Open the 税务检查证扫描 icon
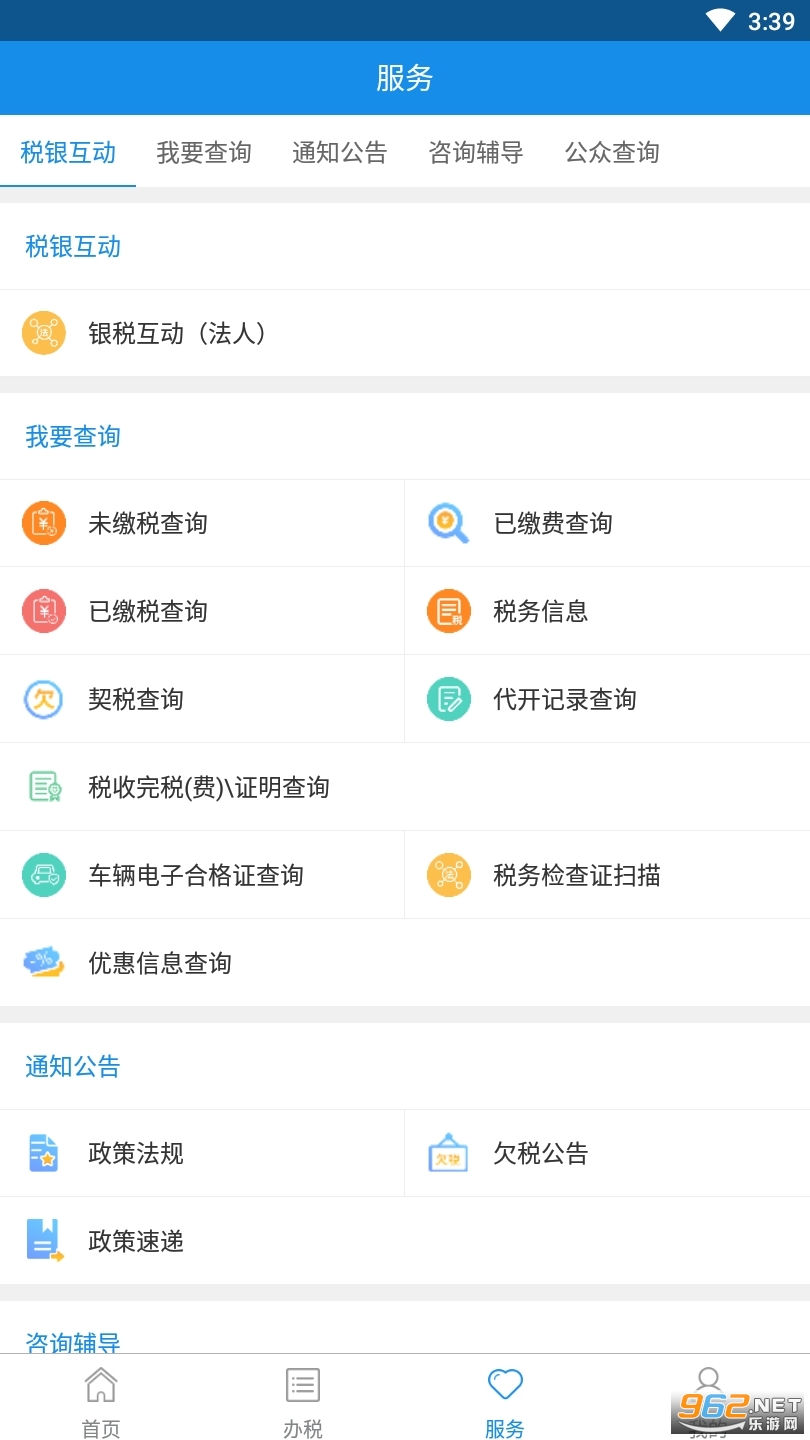This screenshot has height=1440, width=810. [x=448, y=875]
